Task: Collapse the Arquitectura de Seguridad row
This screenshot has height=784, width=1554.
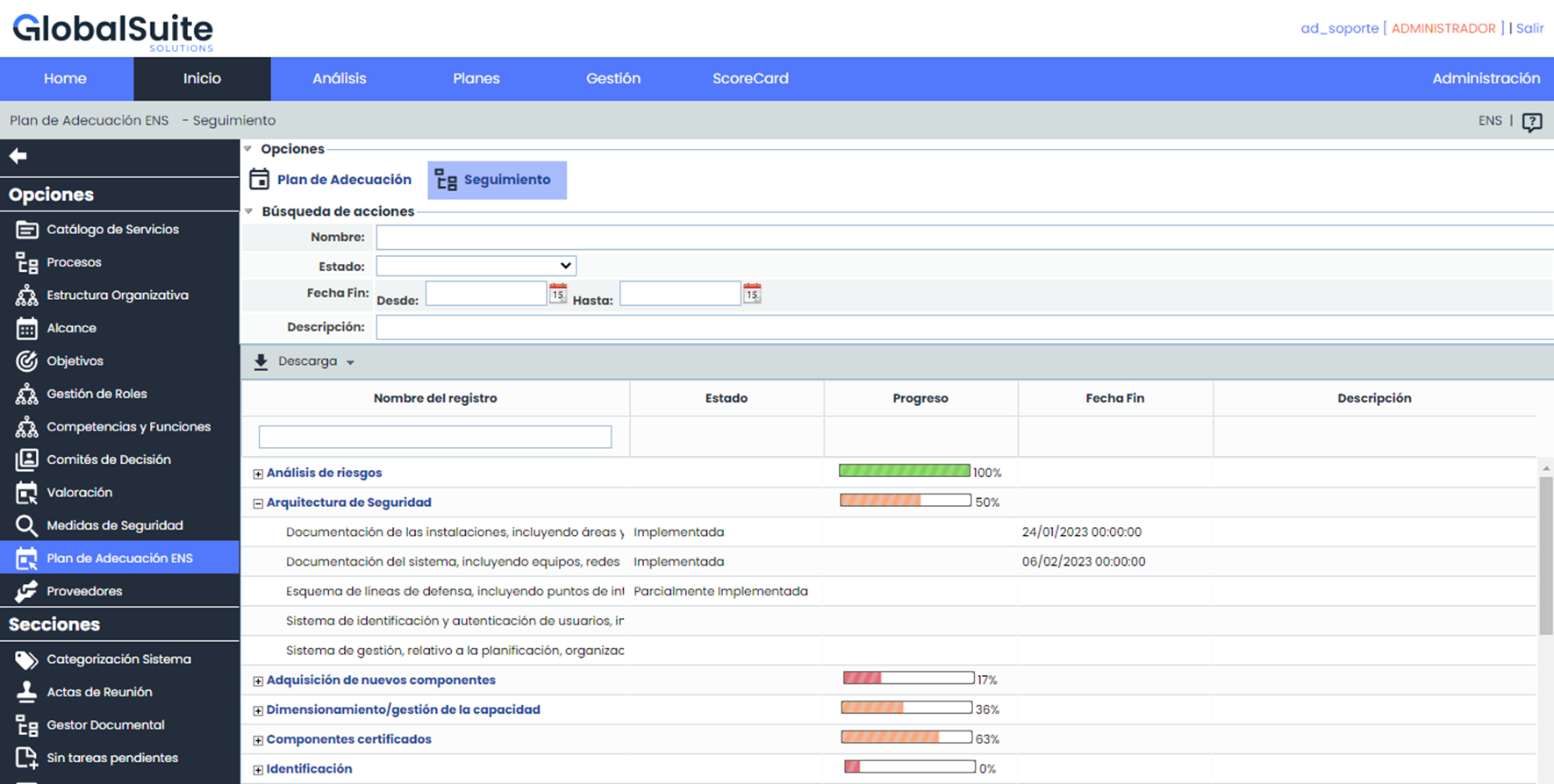Action: pyautogui.click(x=258, y=503)
